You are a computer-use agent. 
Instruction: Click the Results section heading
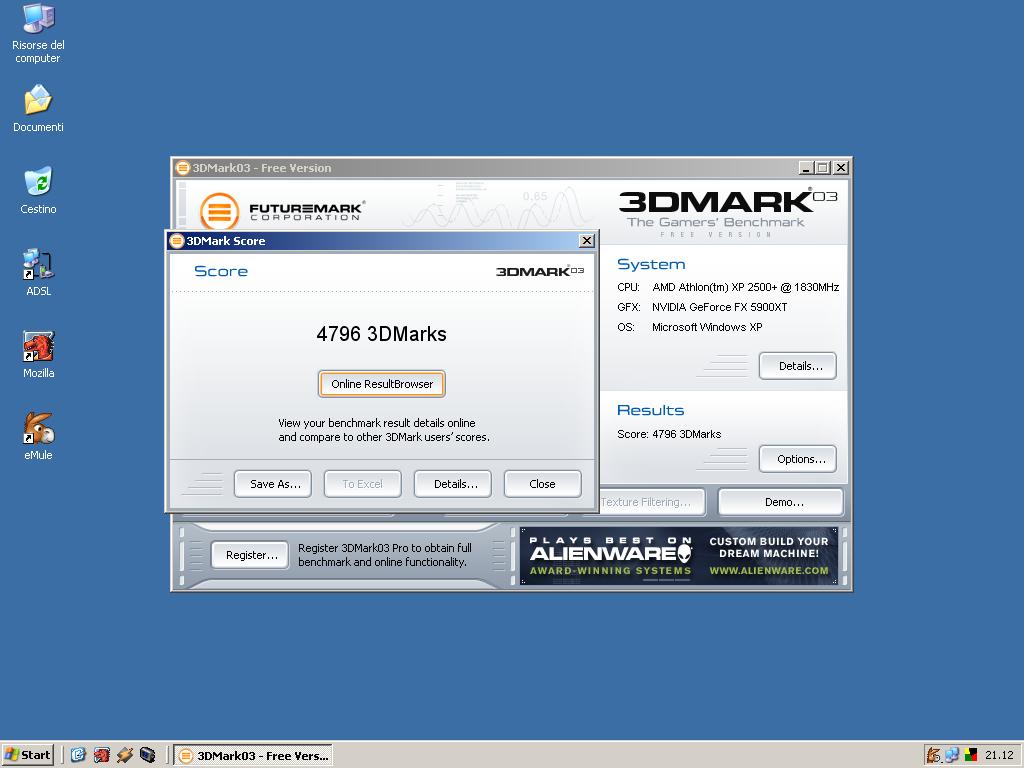(x=650, y=410)
